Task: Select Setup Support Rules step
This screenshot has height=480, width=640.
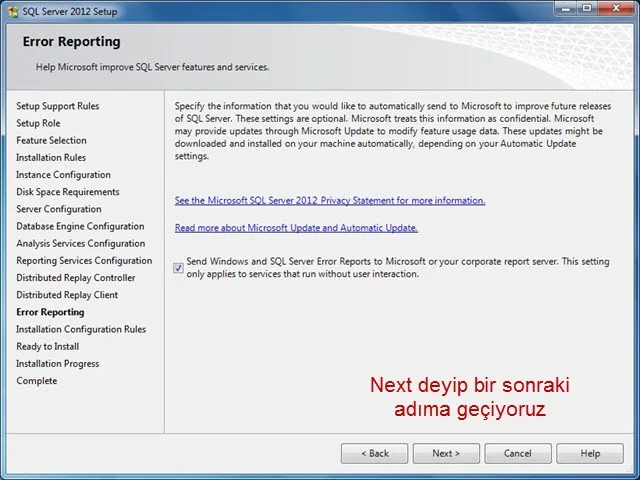Action: [x=58, y=106]
